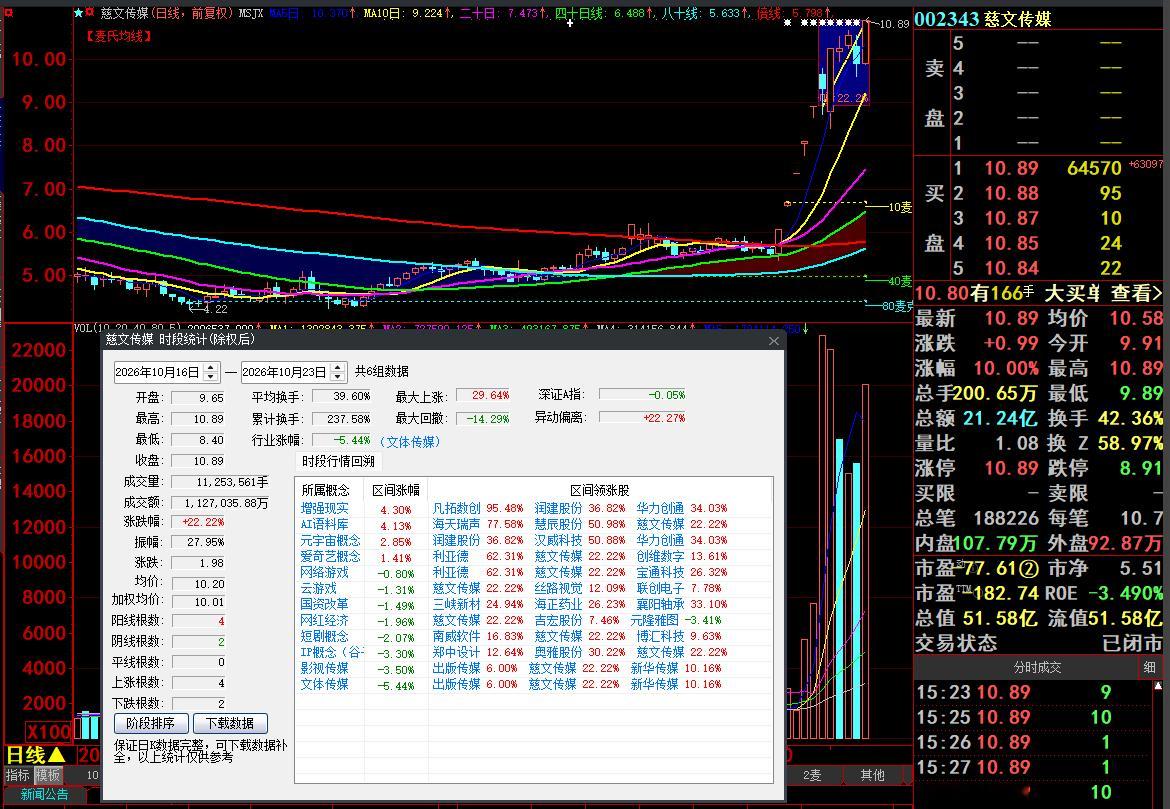The image size is (1170, 809).
Task: Select the 模板 tab below the chart
Action: click(x=48, y=775)
